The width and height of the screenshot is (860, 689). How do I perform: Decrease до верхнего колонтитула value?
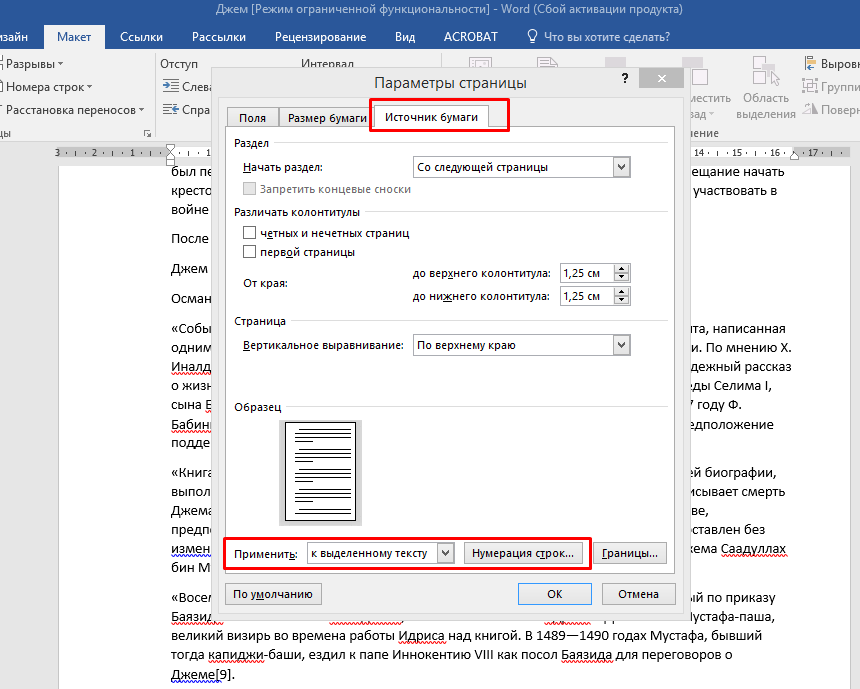(621, 278)
